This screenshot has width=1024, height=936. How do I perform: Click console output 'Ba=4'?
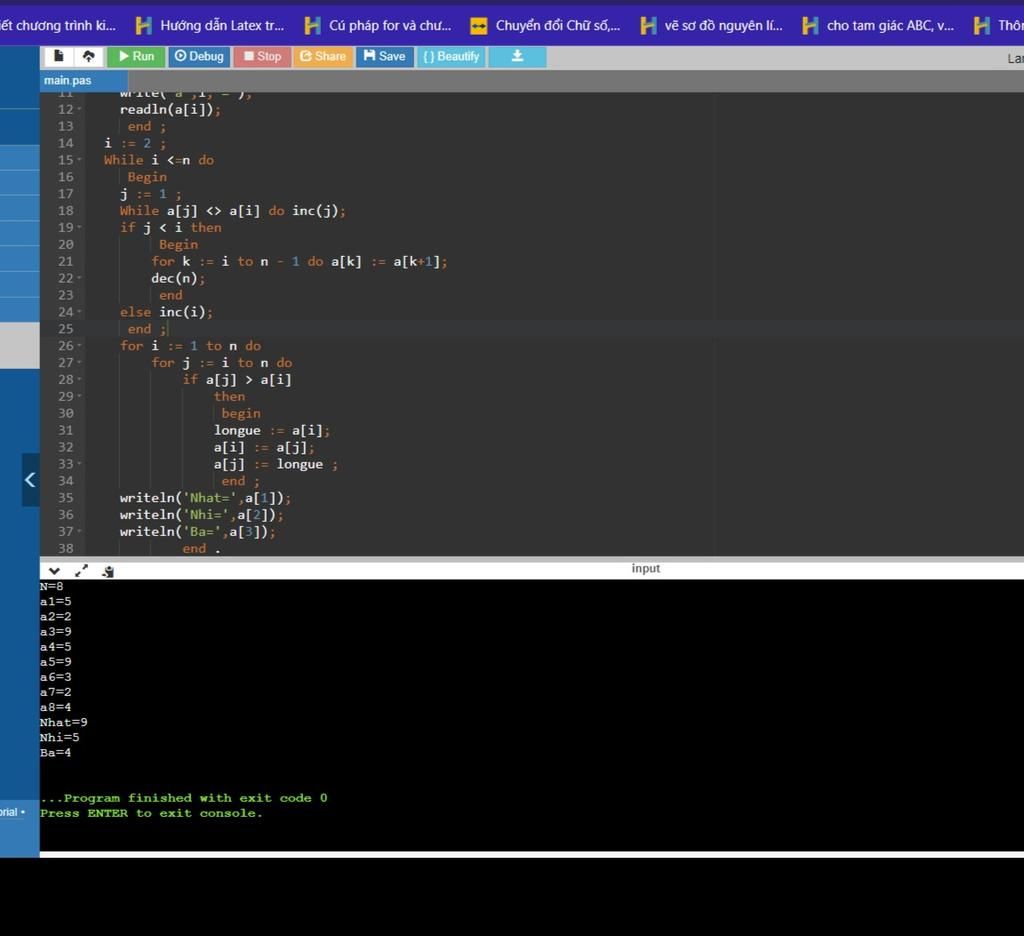pos(56,752)
